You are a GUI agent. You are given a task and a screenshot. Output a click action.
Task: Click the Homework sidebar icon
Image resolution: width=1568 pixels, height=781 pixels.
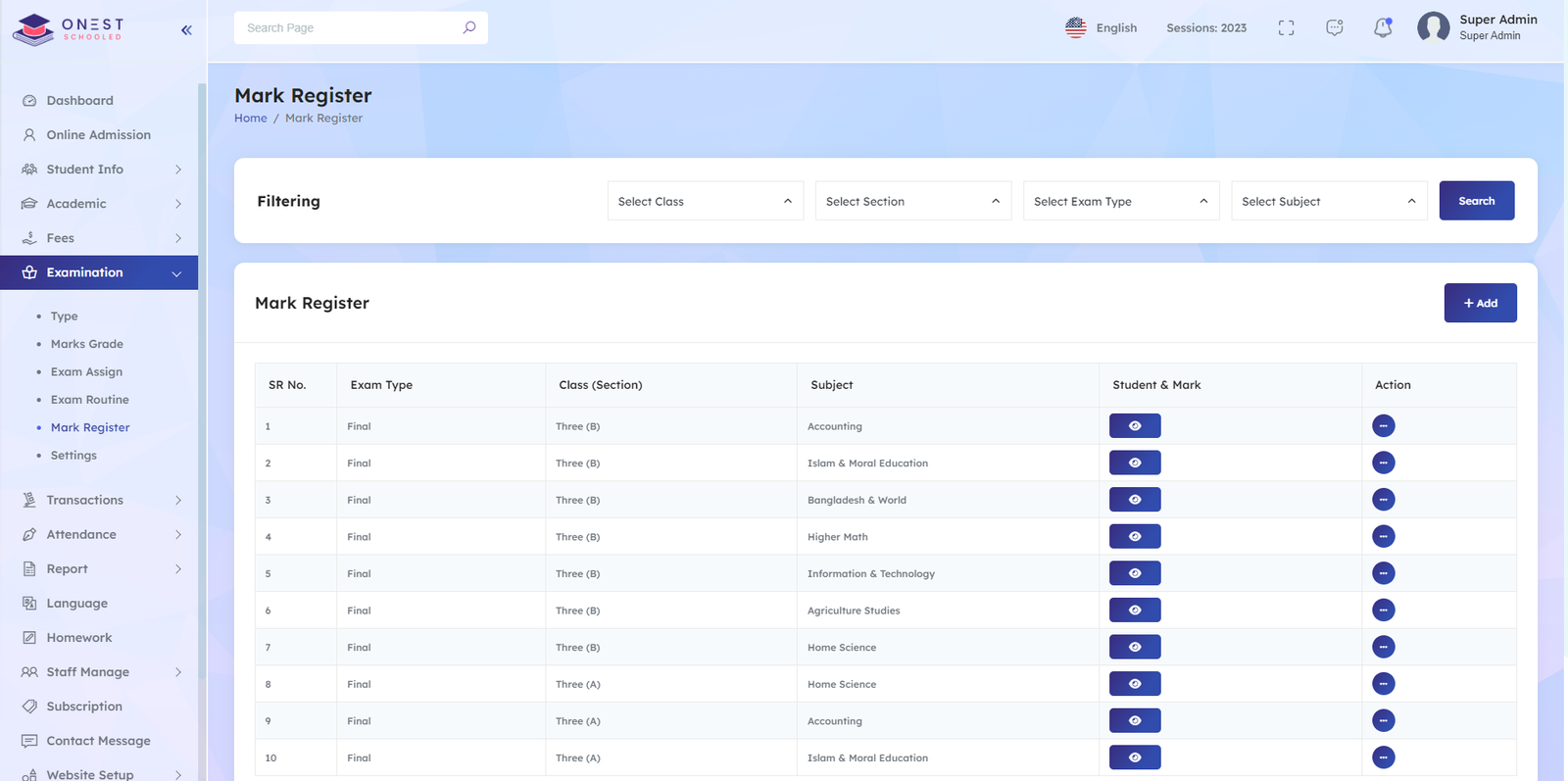pyautogui.click(x=29, y=637)
